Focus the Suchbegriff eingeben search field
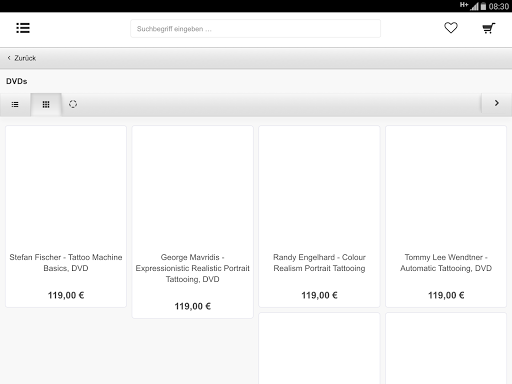 (255, 29)
